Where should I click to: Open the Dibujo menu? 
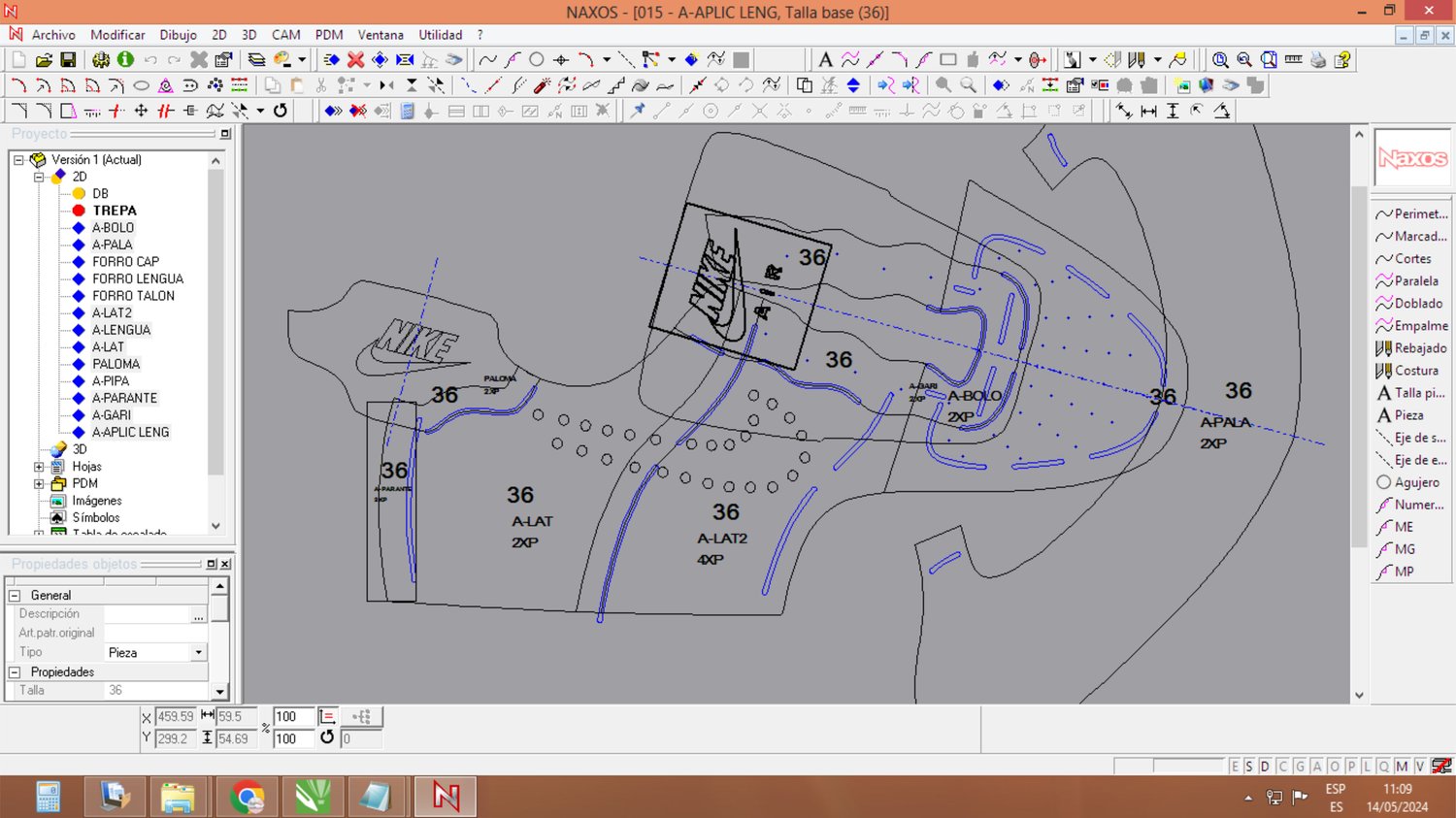coord(179,35)
